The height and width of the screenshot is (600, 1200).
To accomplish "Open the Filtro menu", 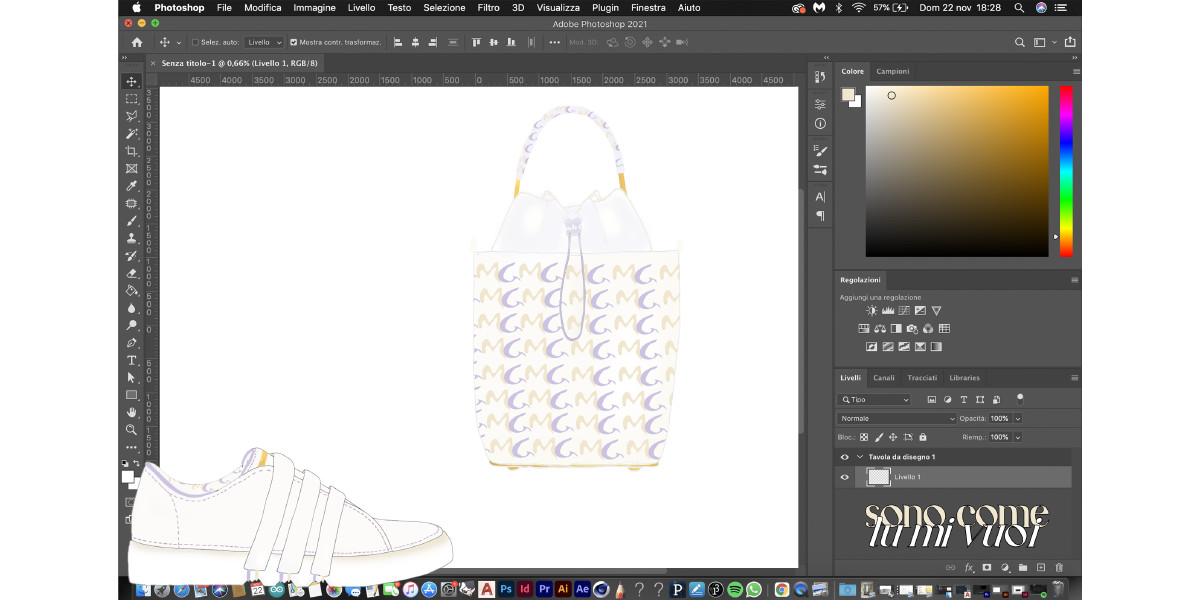I will tap(488, 7).
